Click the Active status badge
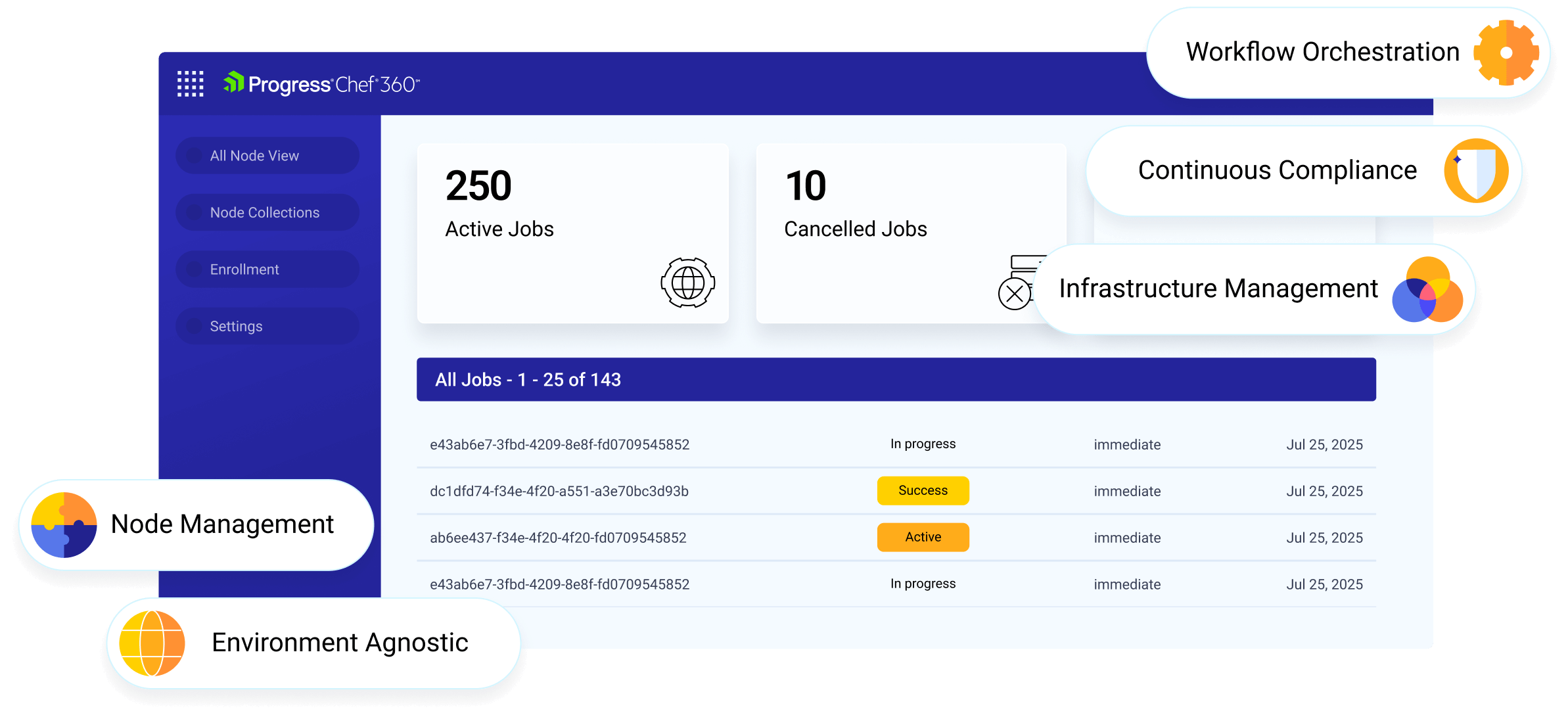This screenshot has height=717, width=1568. (x=922, y=537)
